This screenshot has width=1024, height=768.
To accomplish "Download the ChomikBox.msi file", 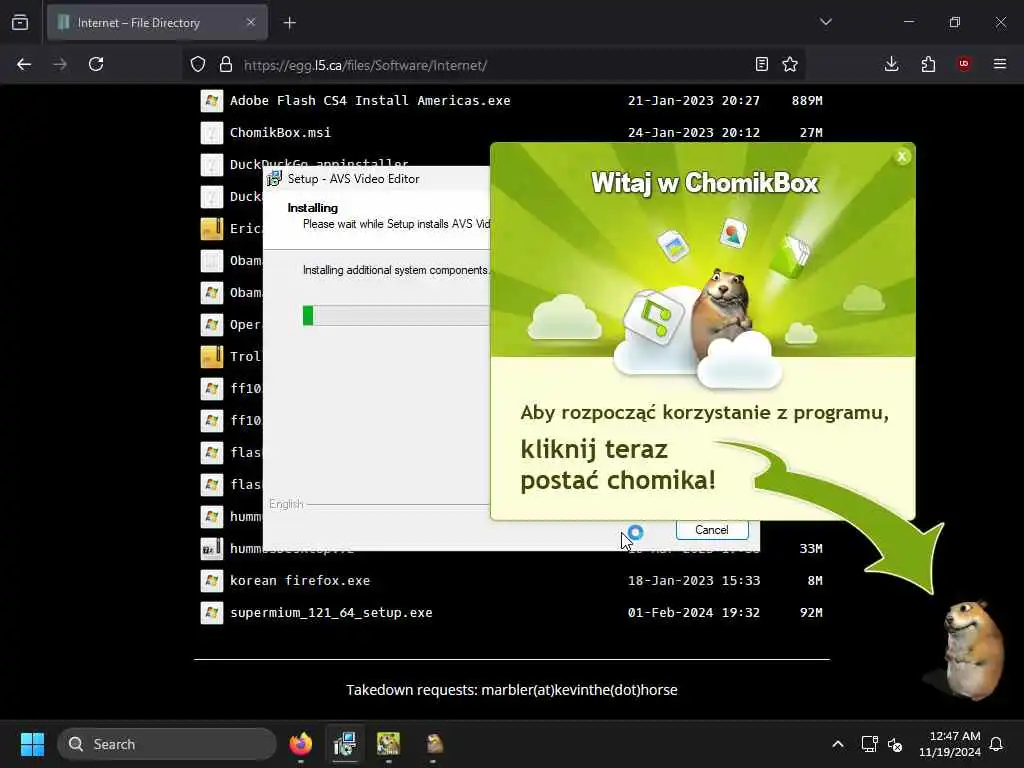I will pyautogui.click(x=280, y=133).
